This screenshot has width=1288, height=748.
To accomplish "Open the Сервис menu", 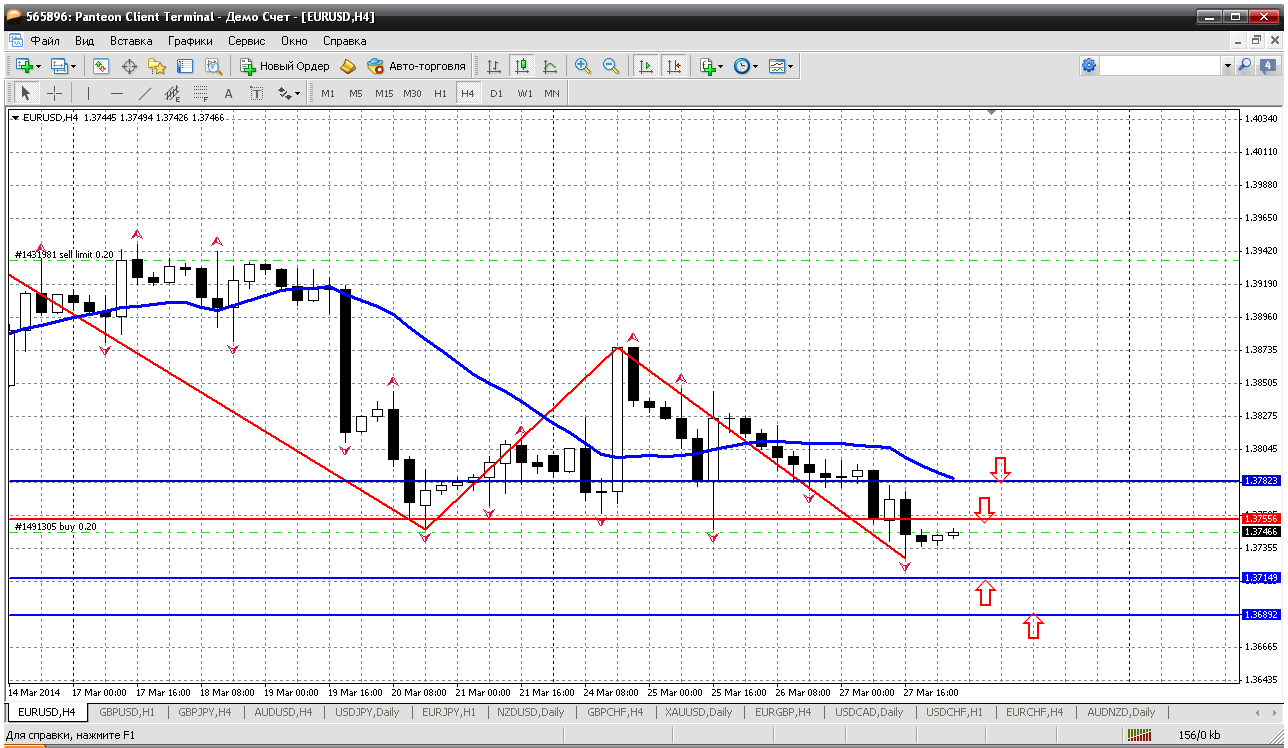I will click(x=246, y=41).
